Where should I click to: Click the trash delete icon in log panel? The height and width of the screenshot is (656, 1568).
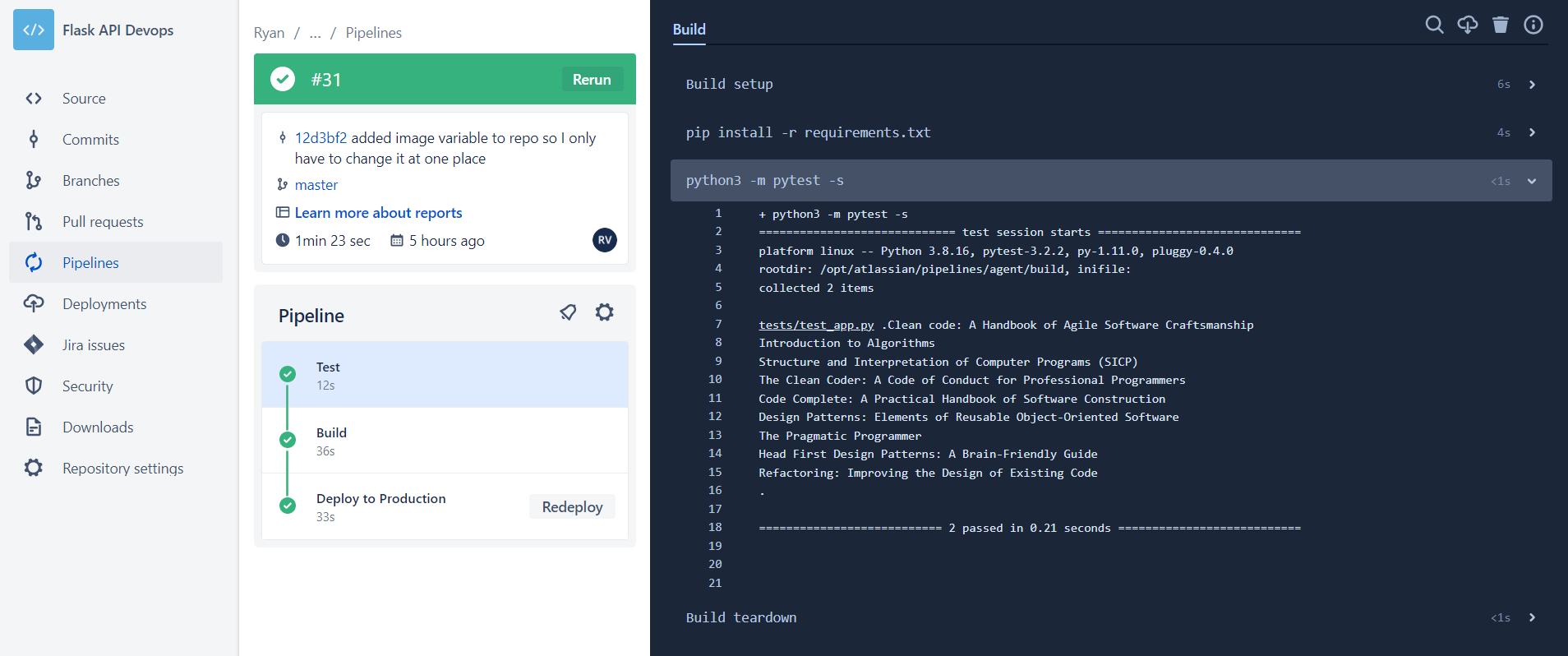tap(1501, 25)
